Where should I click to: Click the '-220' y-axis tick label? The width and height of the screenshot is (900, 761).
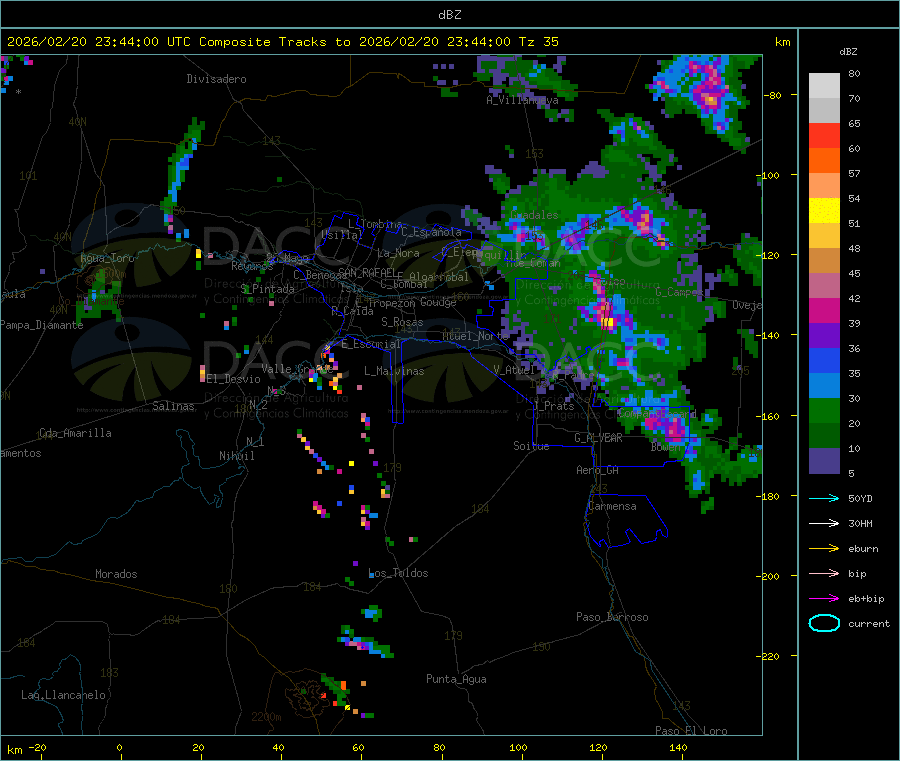pos(770,657)
